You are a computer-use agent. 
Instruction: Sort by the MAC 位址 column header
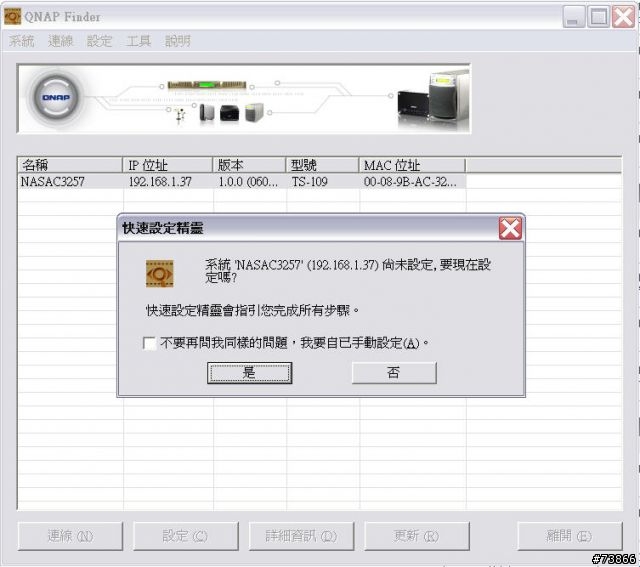(x=412, y=165)
